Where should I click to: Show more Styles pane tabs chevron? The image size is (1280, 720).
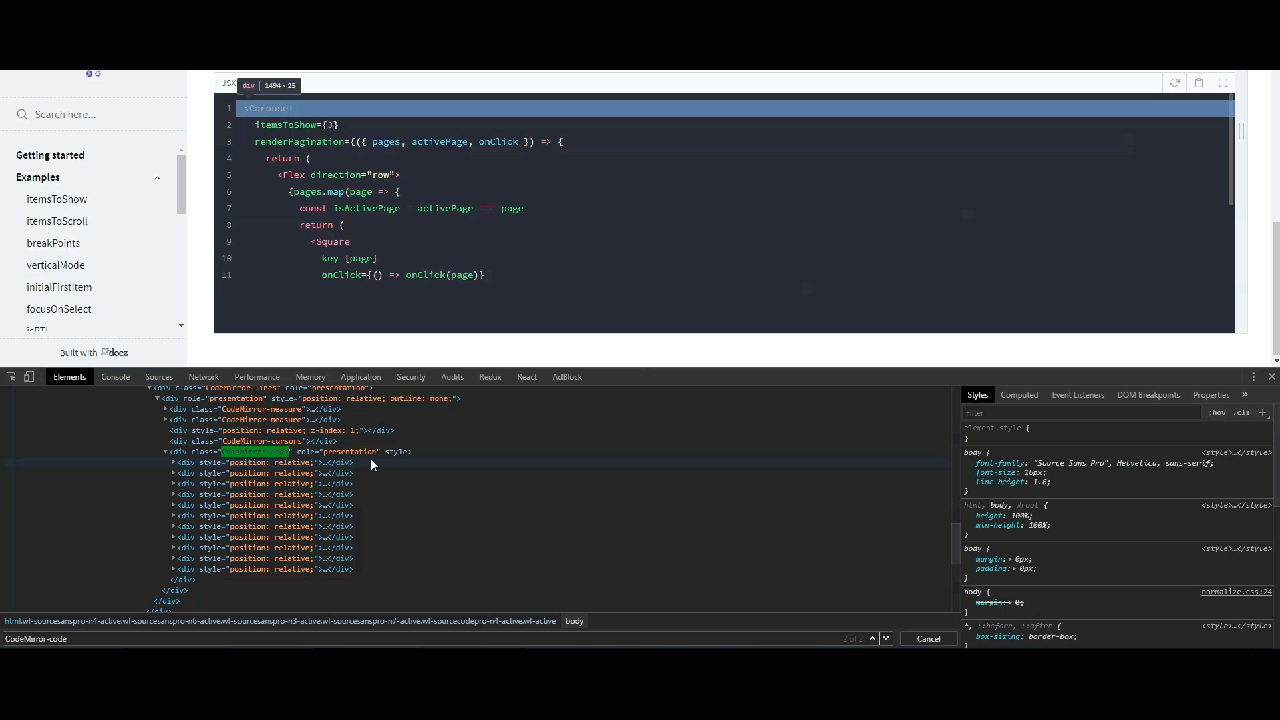click(x=1245, y=395)
